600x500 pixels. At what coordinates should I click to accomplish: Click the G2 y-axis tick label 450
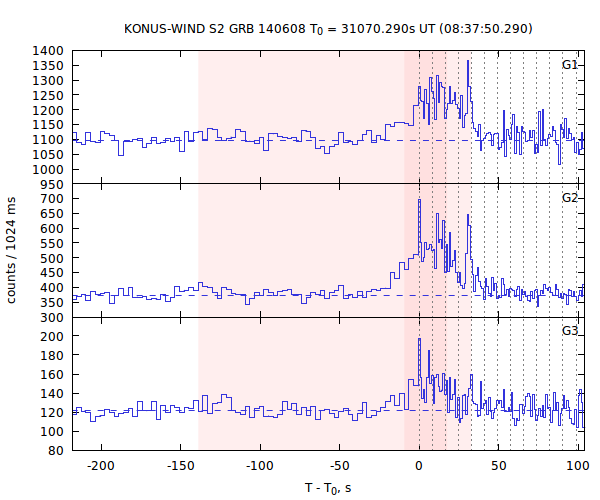[52, 273]
